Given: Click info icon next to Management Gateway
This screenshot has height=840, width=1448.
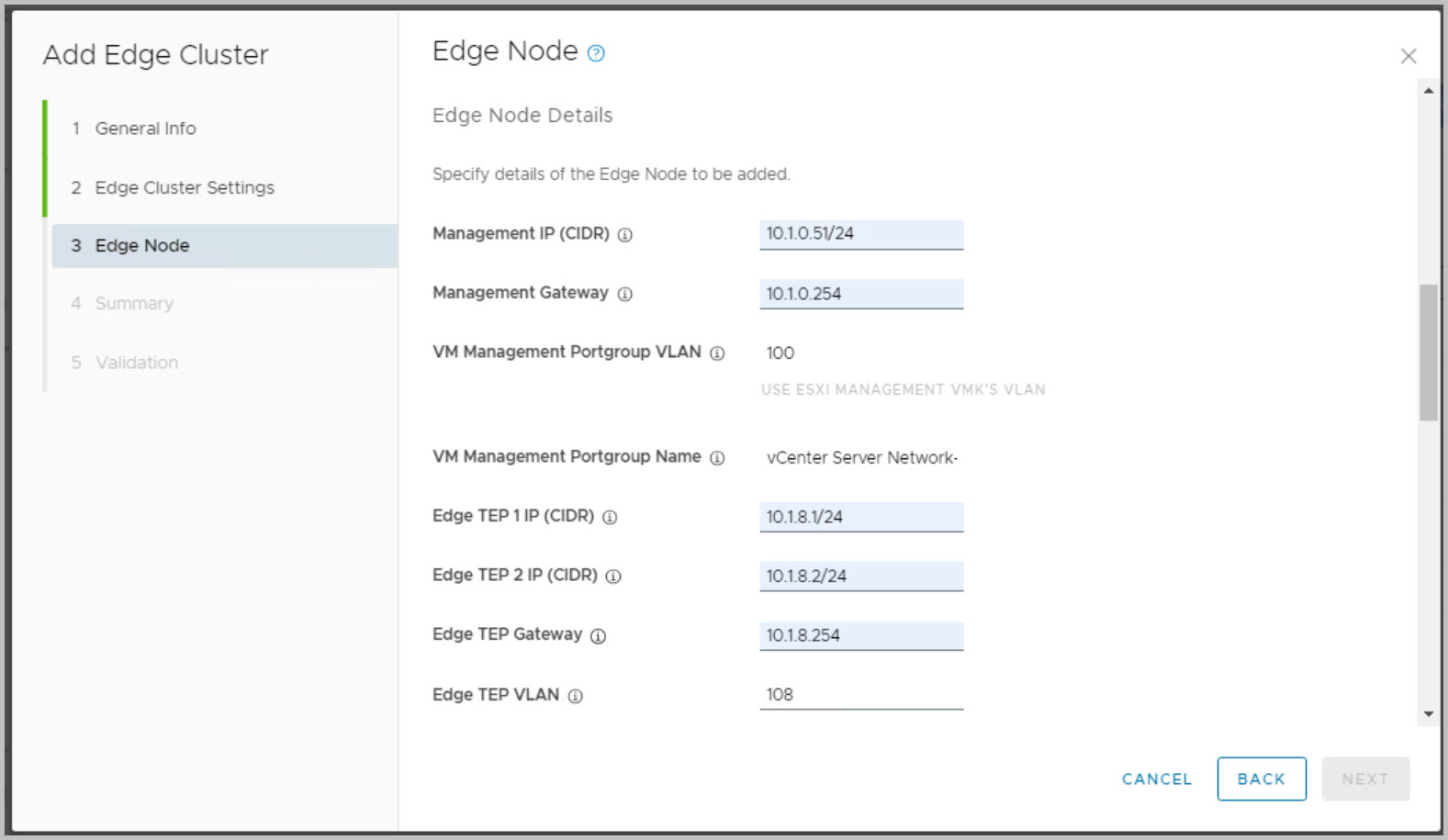Looking at the screenshot, I should pyautogui.click(x=625, y=294).
